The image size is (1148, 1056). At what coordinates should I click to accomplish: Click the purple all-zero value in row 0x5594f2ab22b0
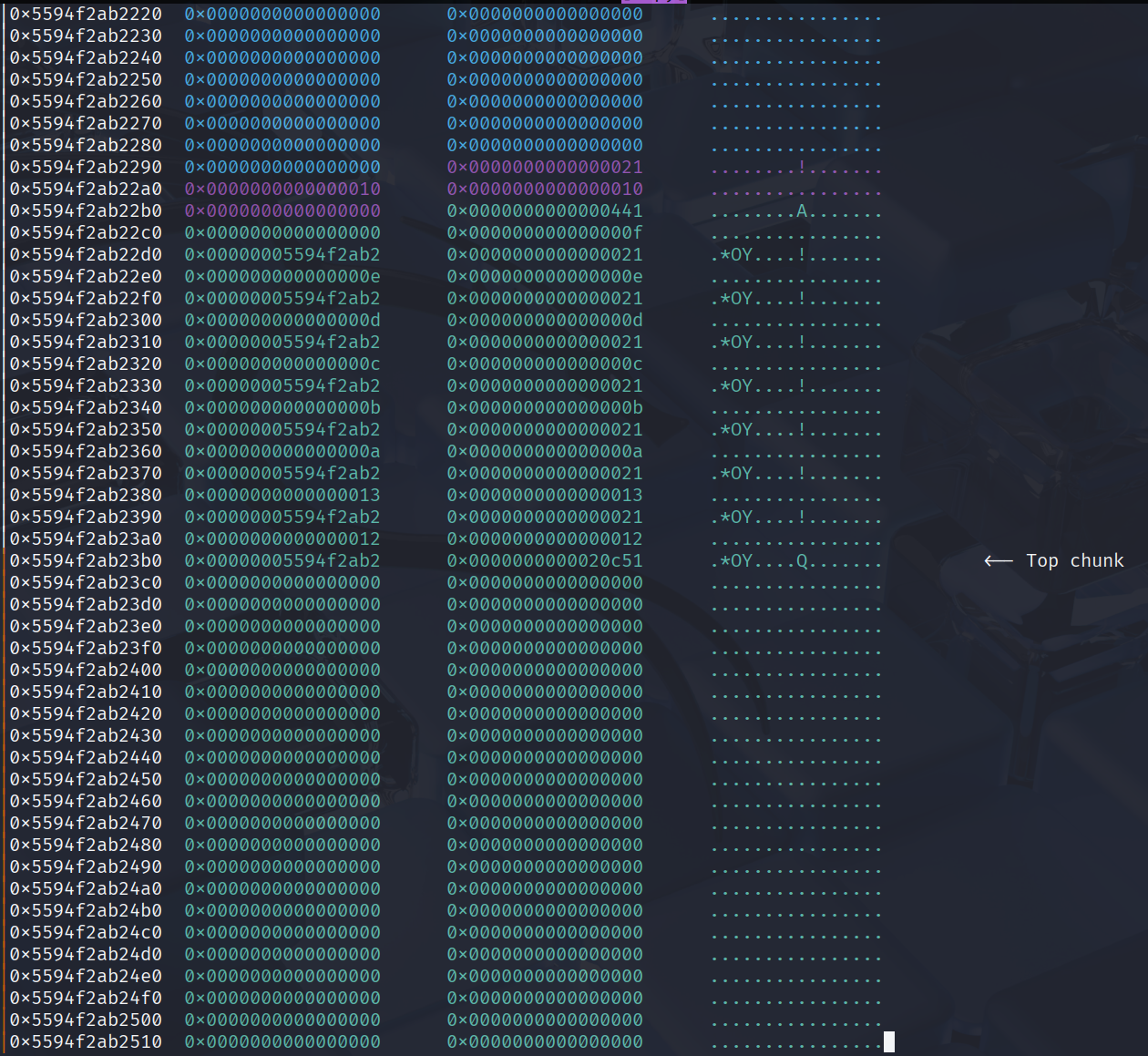coord(282,210)
